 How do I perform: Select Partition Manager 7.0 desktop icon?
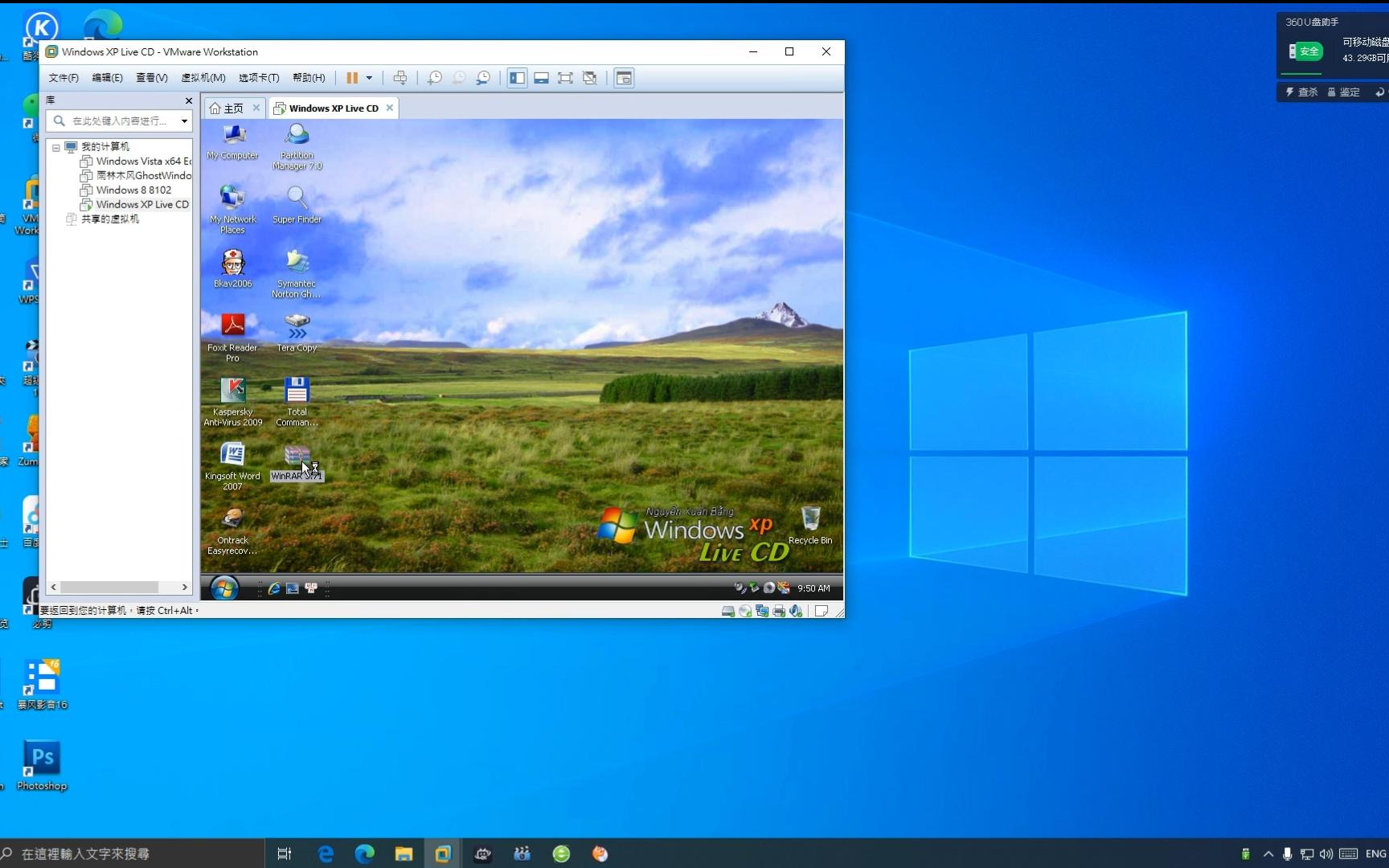coord(297,147)
